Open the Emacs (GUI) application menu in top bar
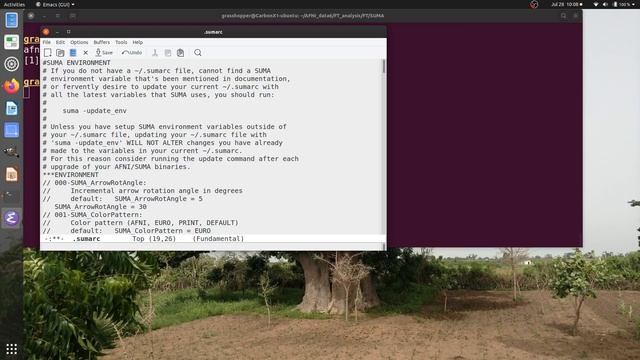 (x=55, y=4)
